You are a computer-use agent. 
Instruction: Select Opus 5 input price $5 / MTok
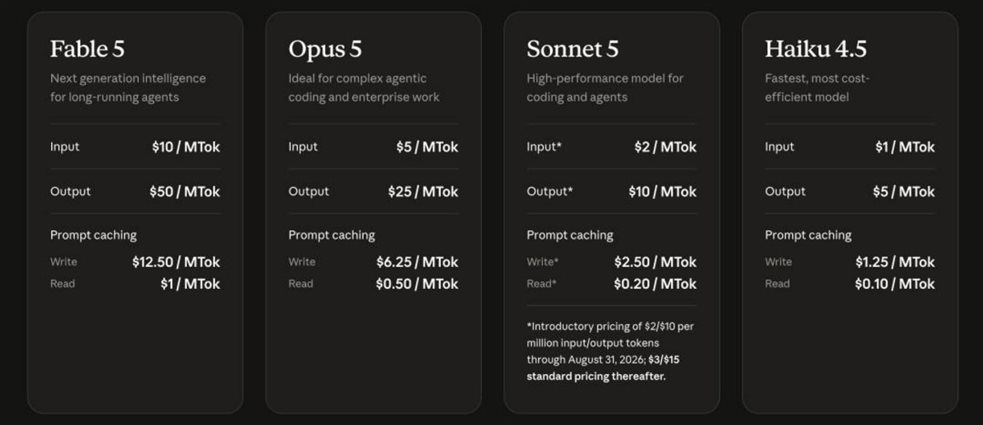[427, 147]
